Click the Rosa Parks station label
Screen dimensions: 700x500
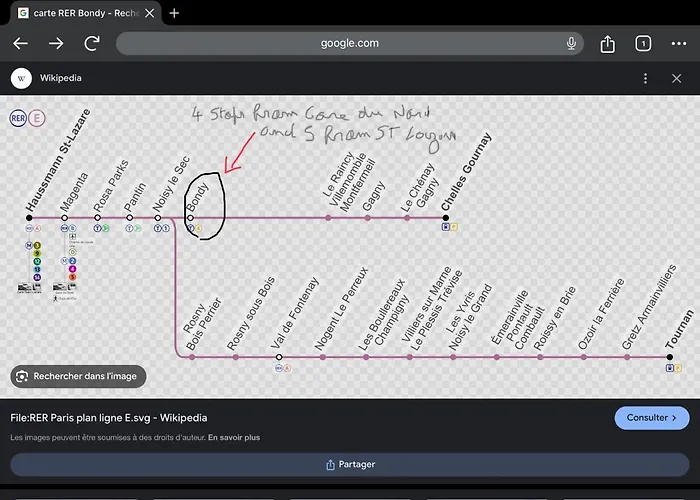pos(111,186)
